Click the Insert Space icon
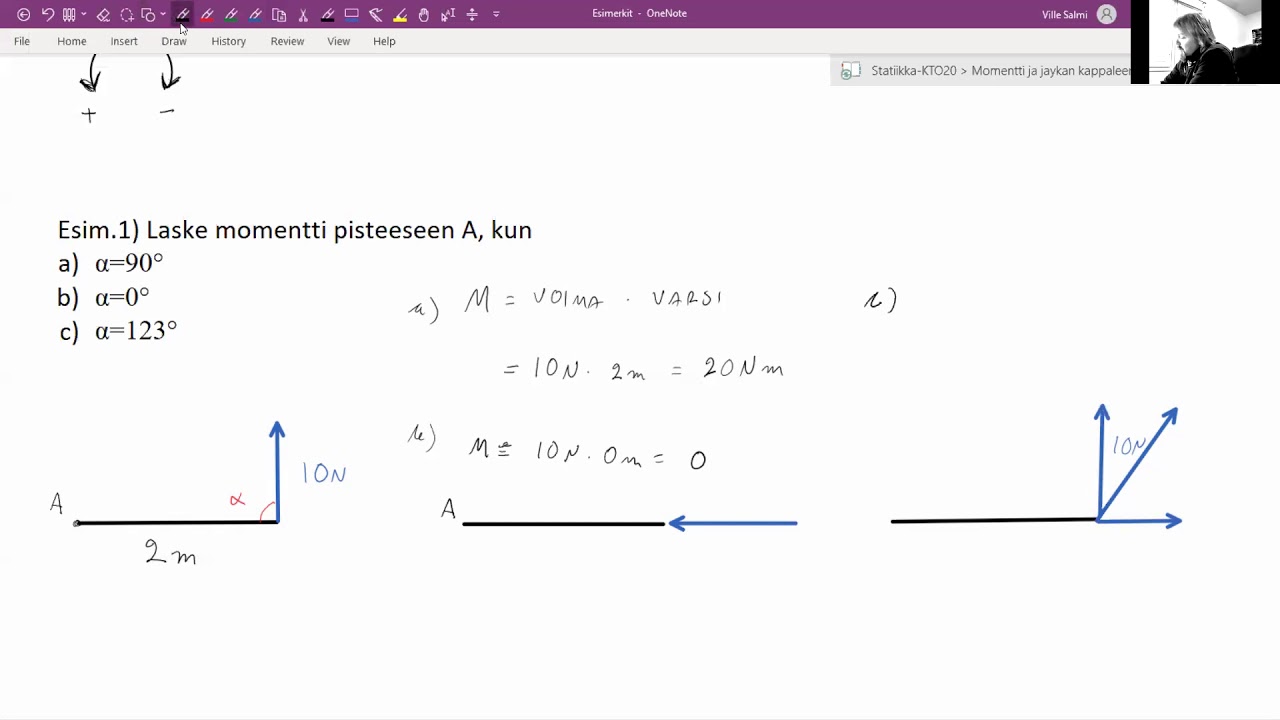The width and height of the screenshot is (1280, 720). 472,14
